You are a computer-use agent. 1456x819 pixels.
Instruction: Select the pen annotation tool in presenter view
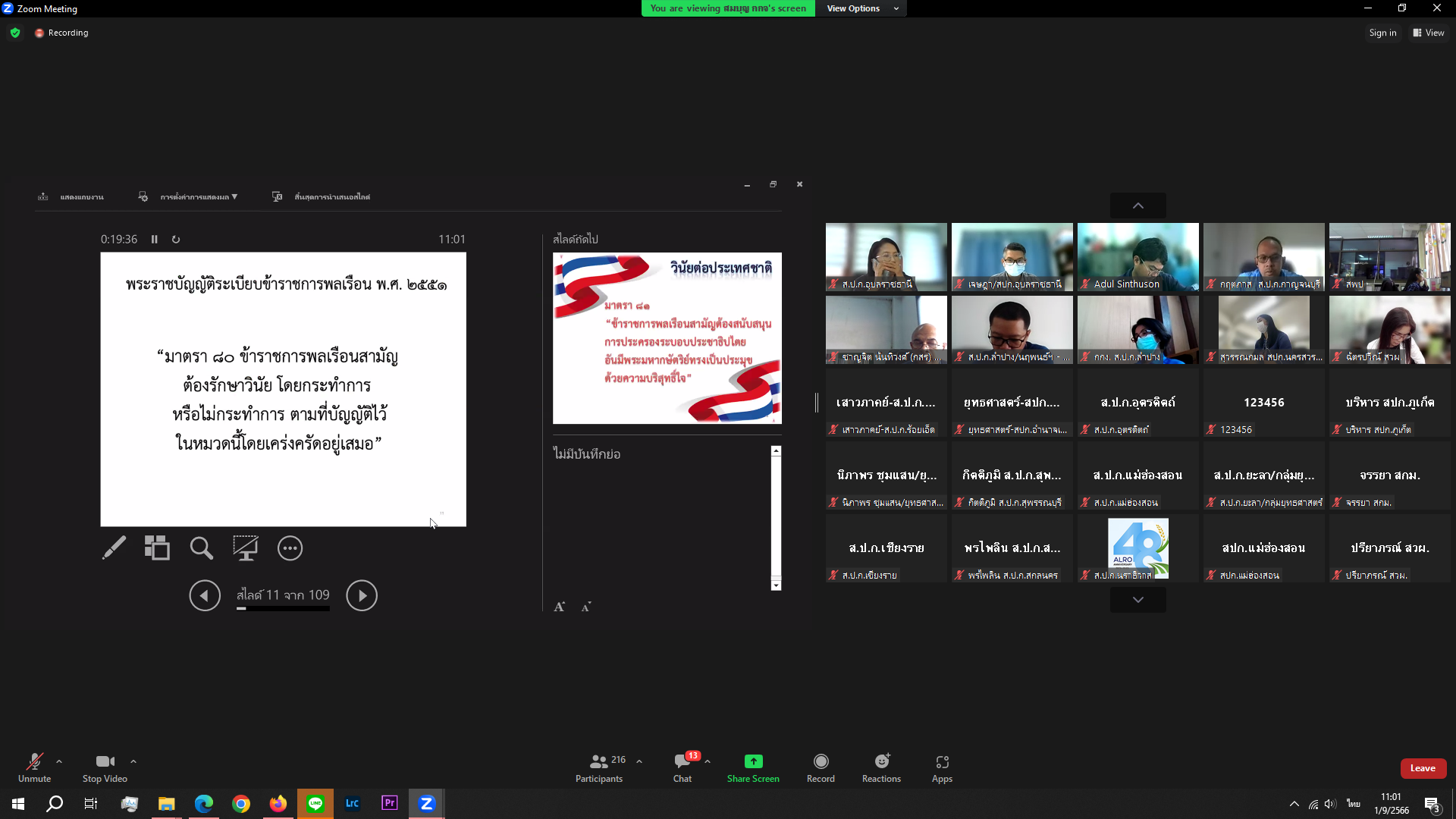click(x=114, y=548)
